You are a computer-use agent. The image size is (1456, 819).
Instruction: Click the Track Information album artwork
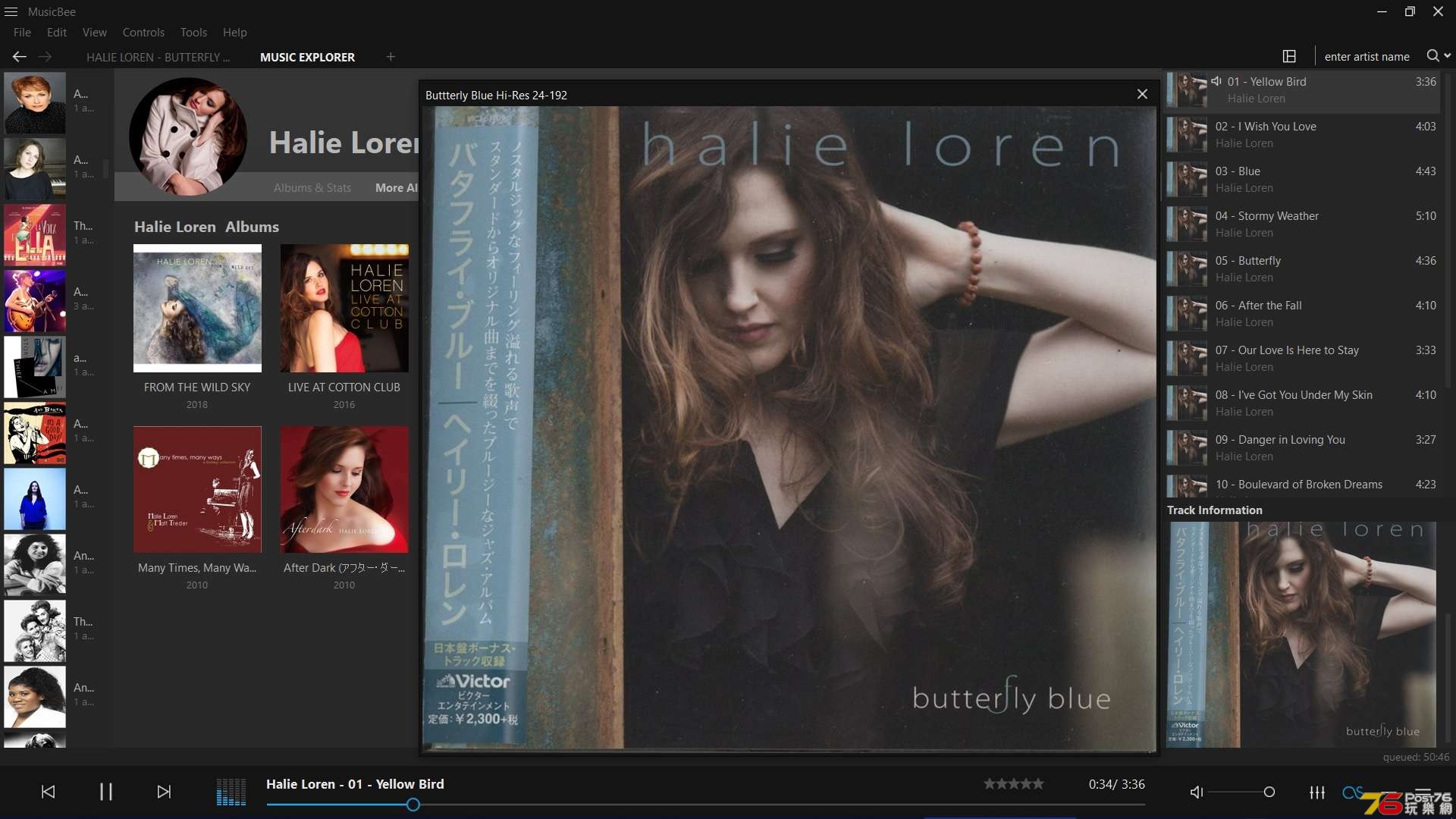[x=1301, y=635]
